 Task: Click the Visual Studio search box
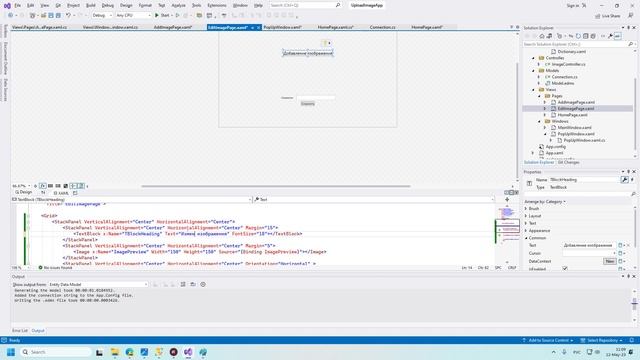pos(305,5)
